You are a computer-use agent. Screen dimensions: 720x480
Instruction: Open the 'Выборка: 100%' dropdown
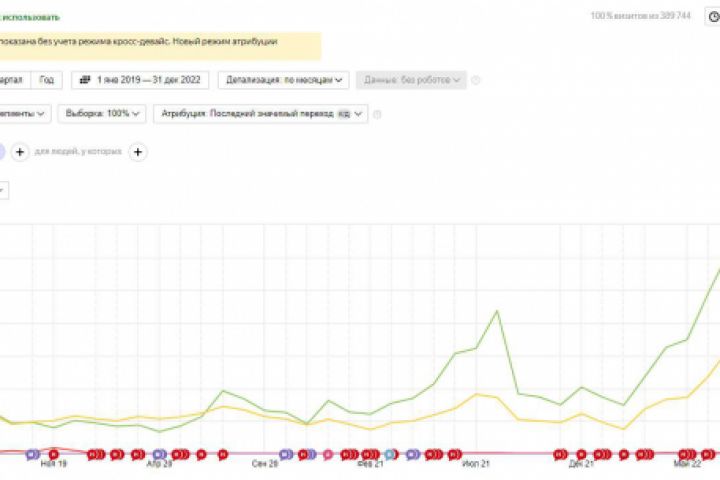click(x=103, y=114)
